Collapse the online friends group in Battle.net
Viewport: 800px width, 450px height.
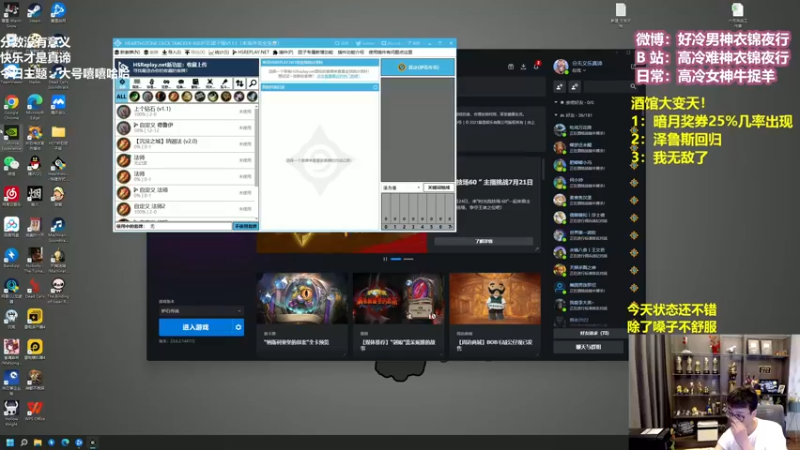click(x=556, y=115)
